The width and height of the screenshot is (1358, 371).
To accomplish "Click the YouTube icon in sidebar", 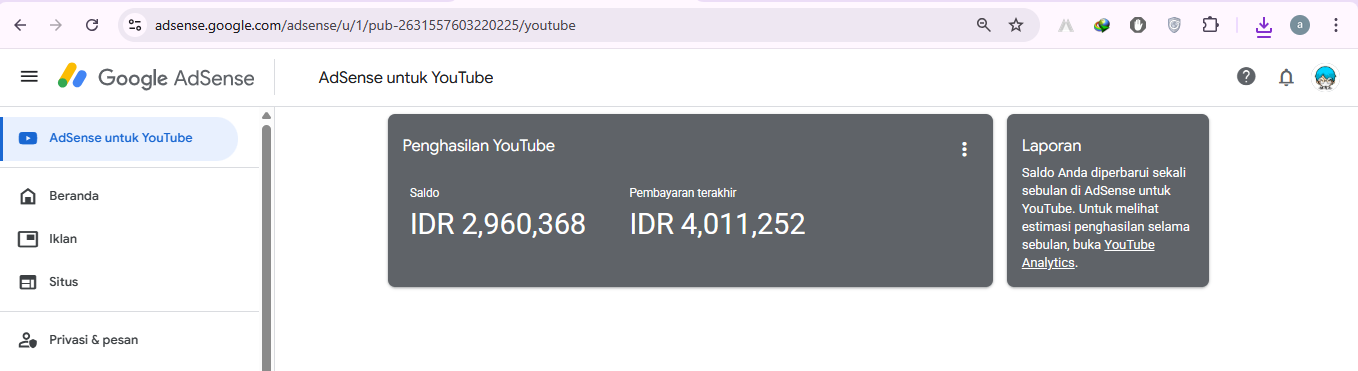I will (x=28, y=138).
